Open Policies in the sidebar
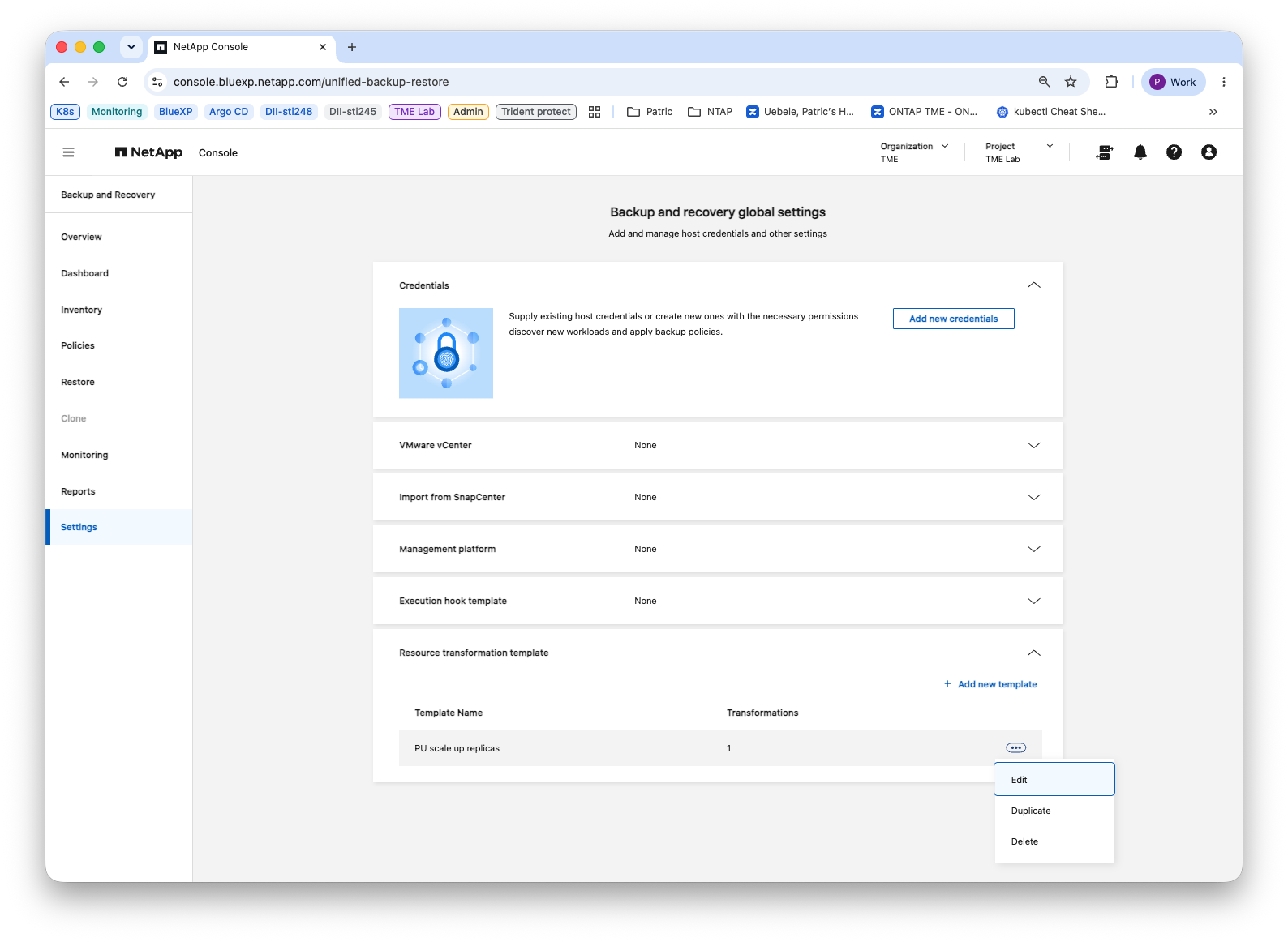This screenshot has height=942, width=1288. click(119, 345)
